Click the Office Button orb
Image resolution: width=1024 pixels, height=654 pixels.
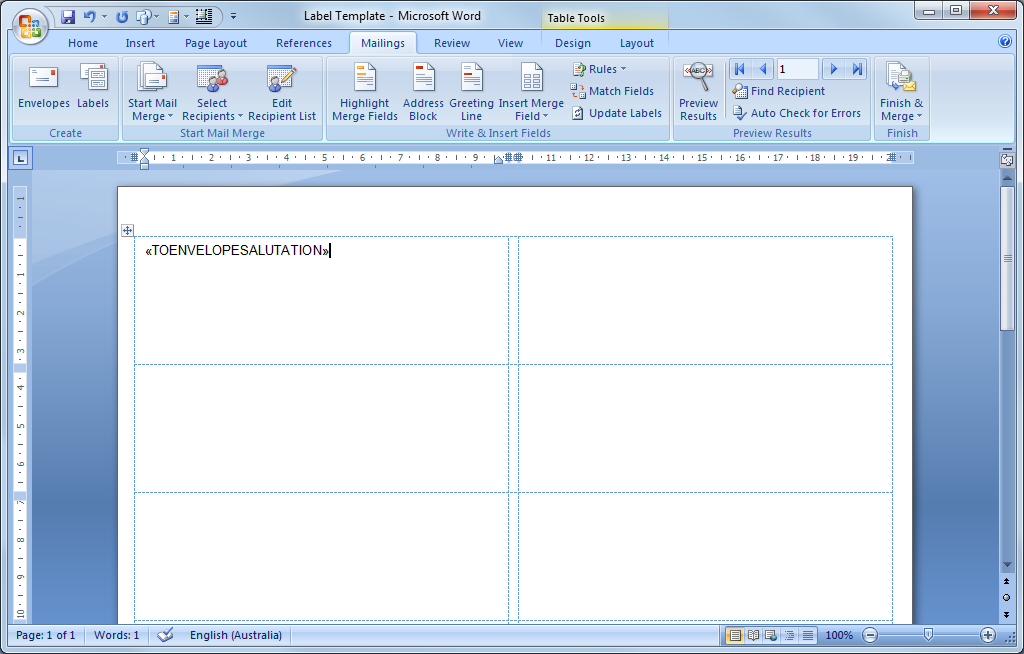[30, 26]
